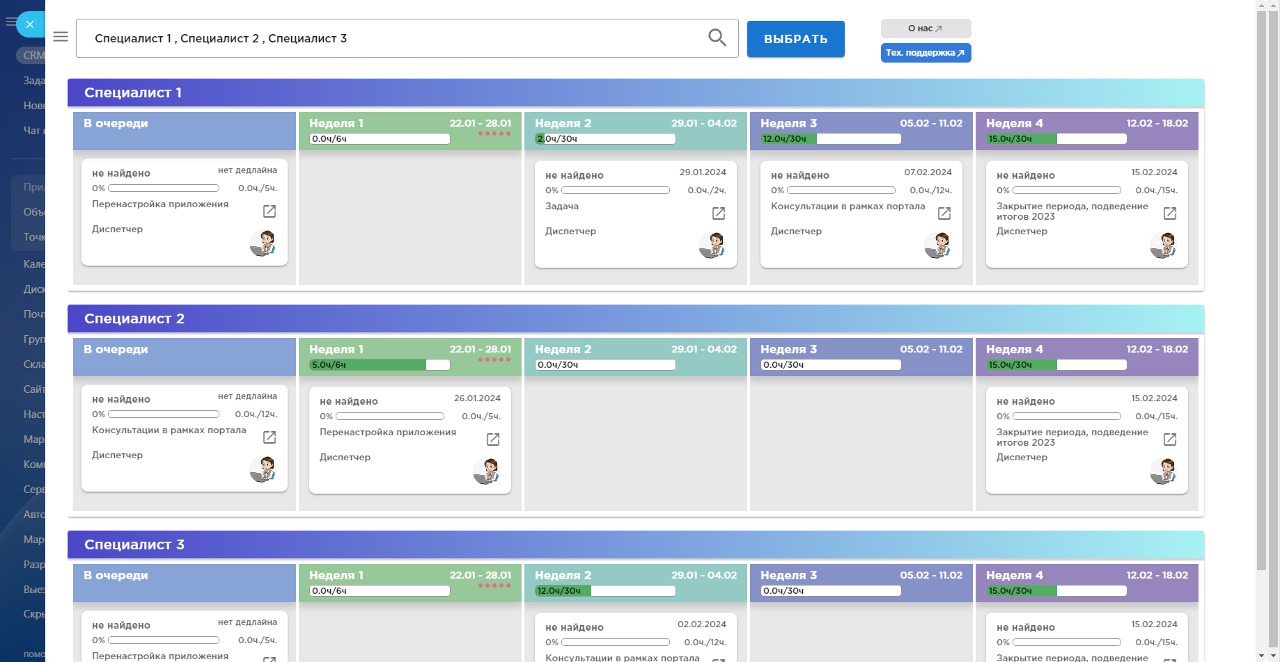
Task: Click date 29.01.2024 on Задача card
Action: click(x=703, y=172)
